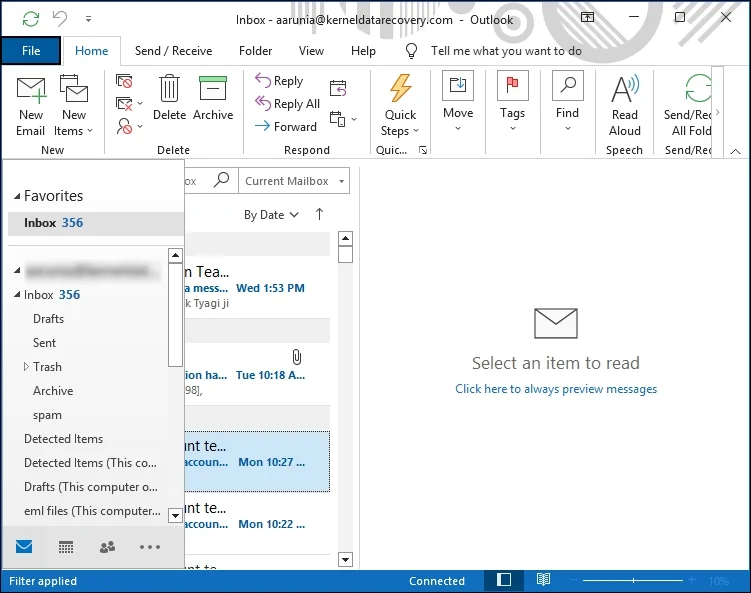Create a New Email
Viewport: 751px width, 593px height.
pos(31,105)
